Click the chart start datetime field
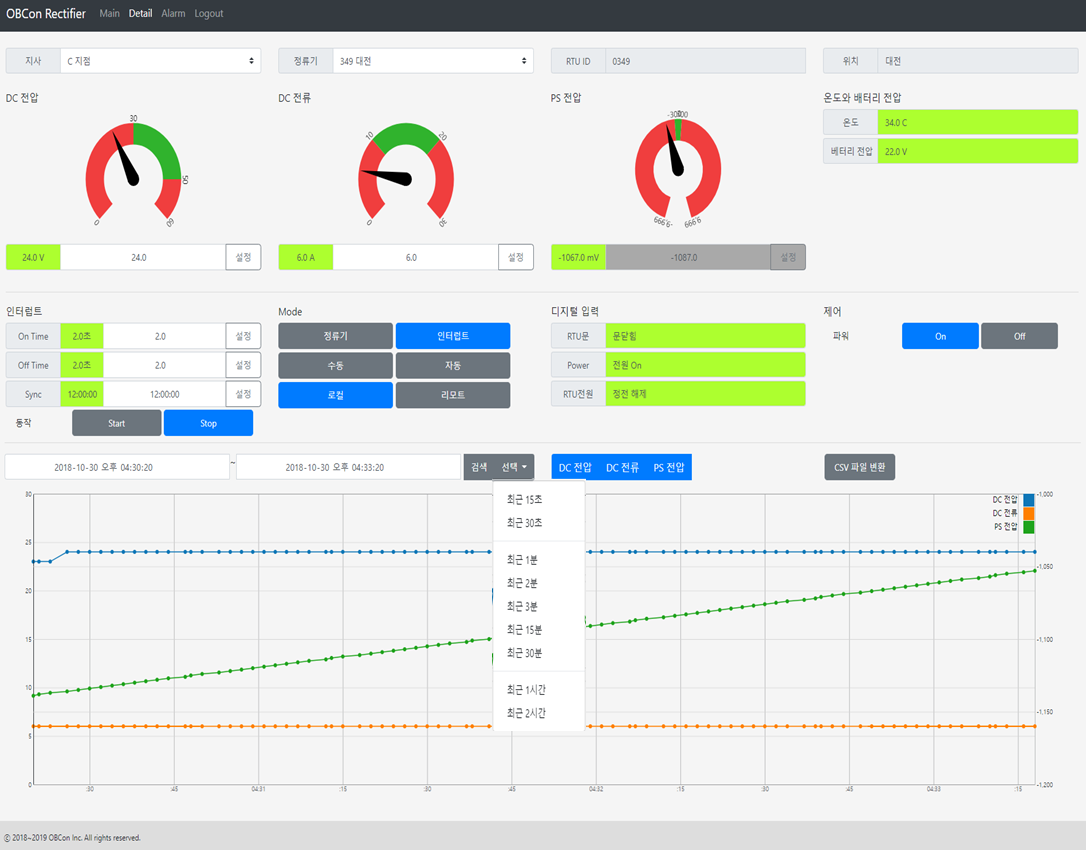Image resolution: width=1086 pixels, height=850 pixels. click(x=117, y=467)
